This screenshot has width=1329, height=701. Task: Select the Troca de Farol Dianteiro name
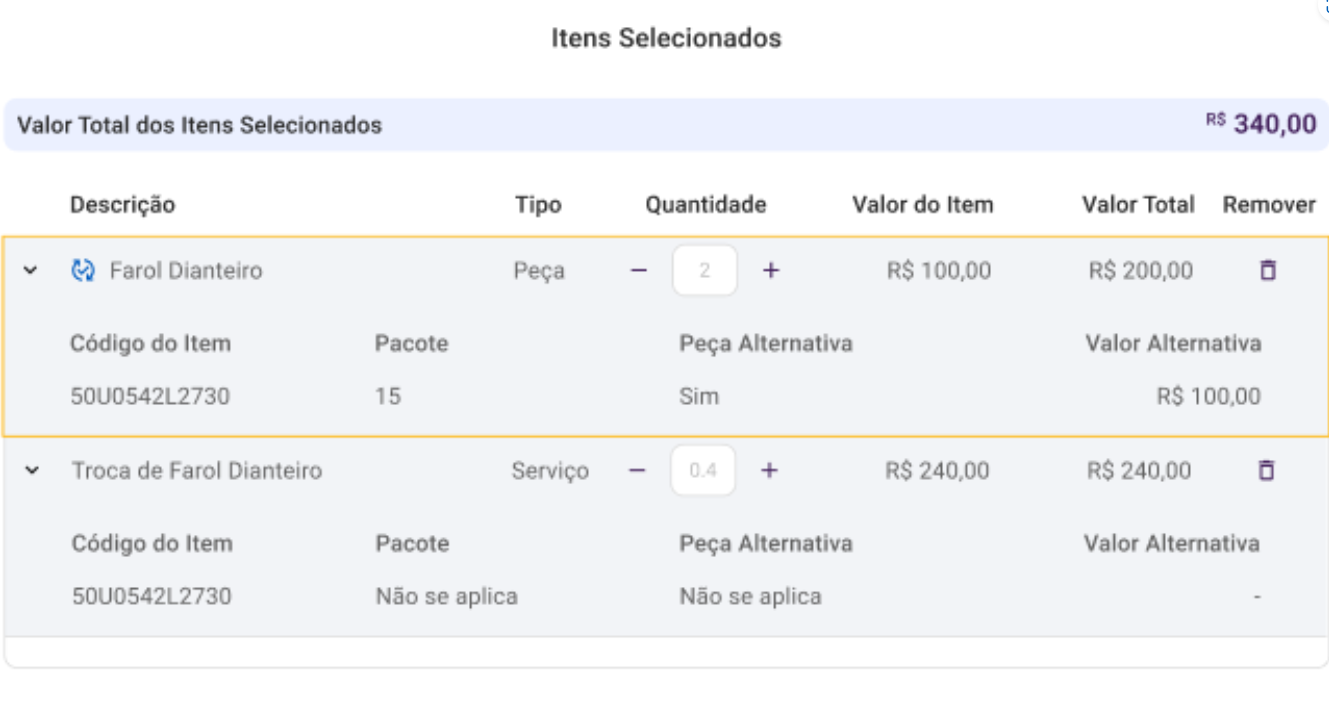[196, 470]
